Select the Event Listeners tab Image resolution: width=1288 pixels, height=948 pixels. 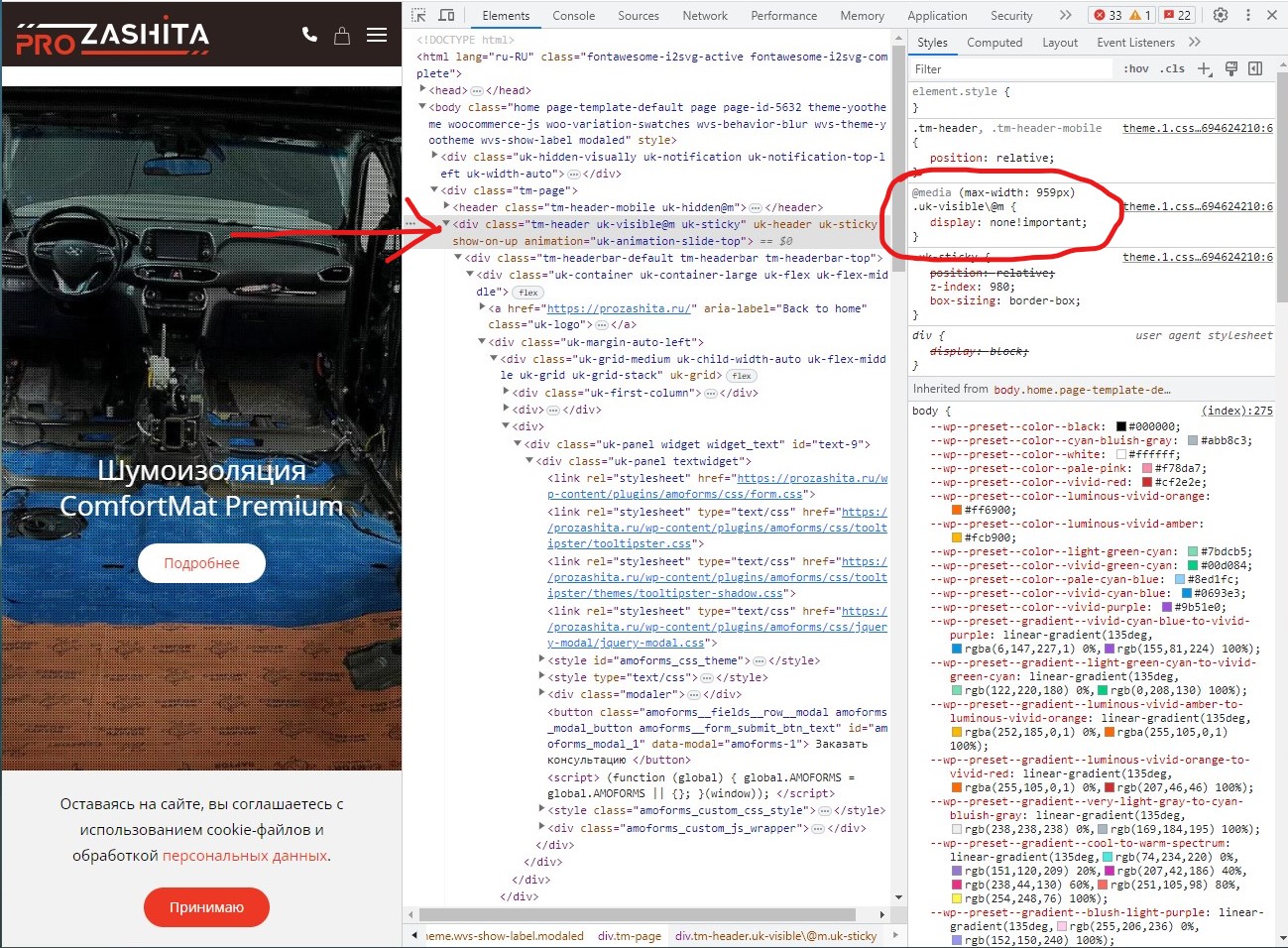1135,42
